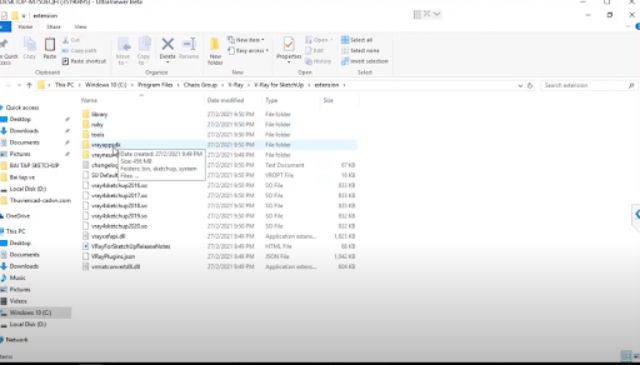The height and width of the screenshot is (365, 640).
Task: Select Quick access in navigation pane
Action: [x=22, y=108]
